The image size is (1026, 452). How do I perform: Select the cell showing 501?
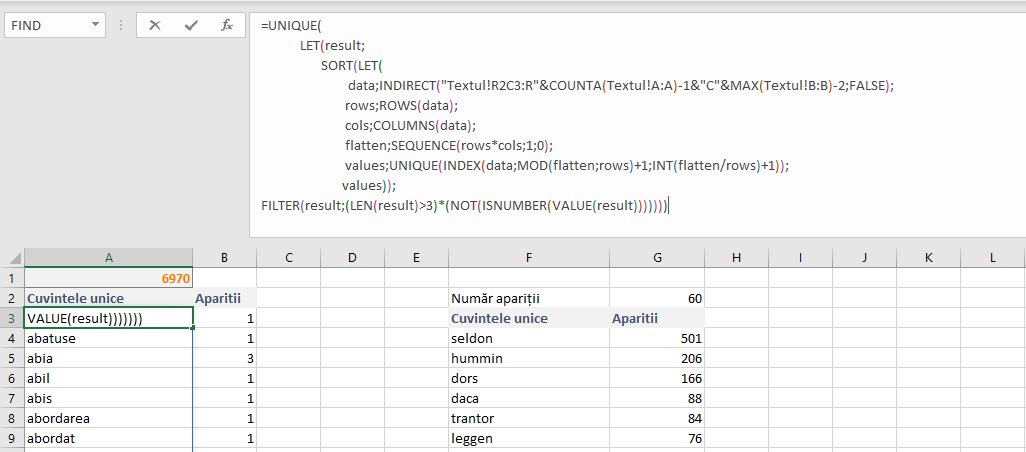pos(657,338)
